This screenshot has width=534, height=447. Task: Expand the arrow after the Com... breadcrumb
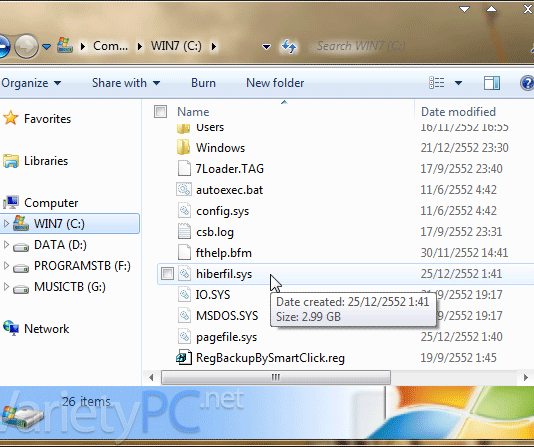click(140, 46)
